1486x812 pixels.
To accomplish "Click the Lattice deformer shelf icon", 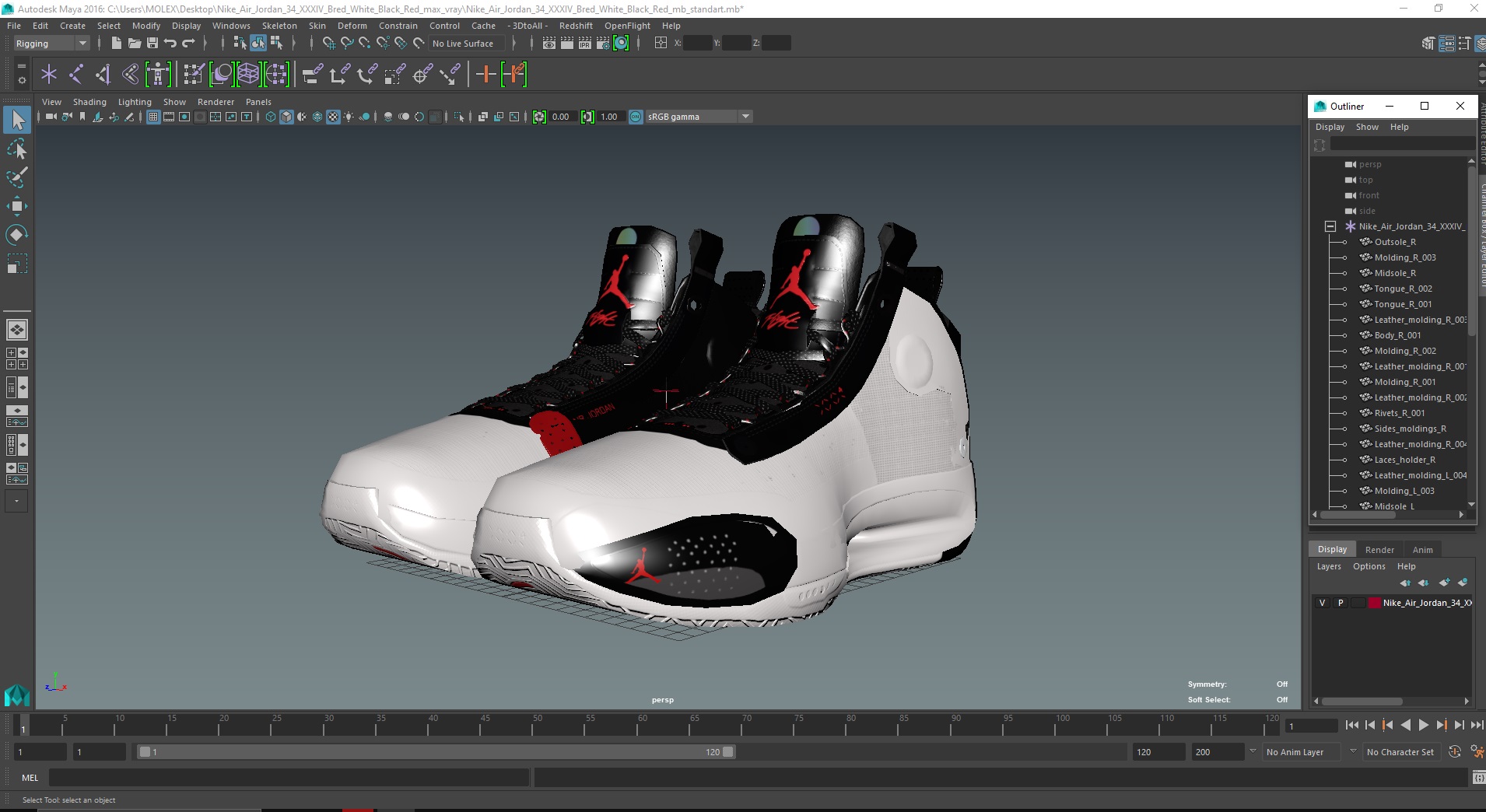I will (x=248, y=75).
